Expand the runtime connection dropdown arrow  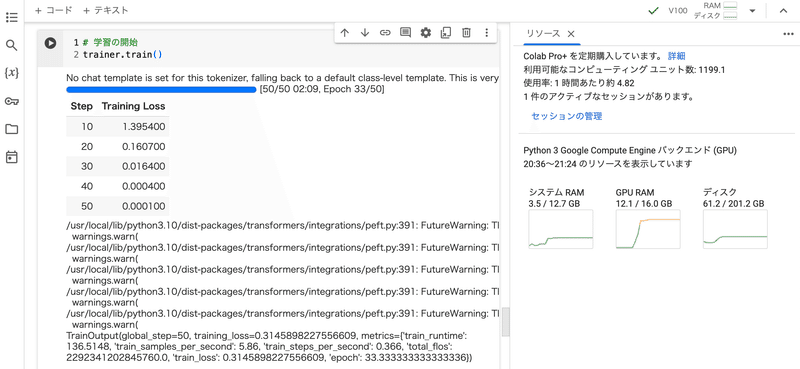752,11
